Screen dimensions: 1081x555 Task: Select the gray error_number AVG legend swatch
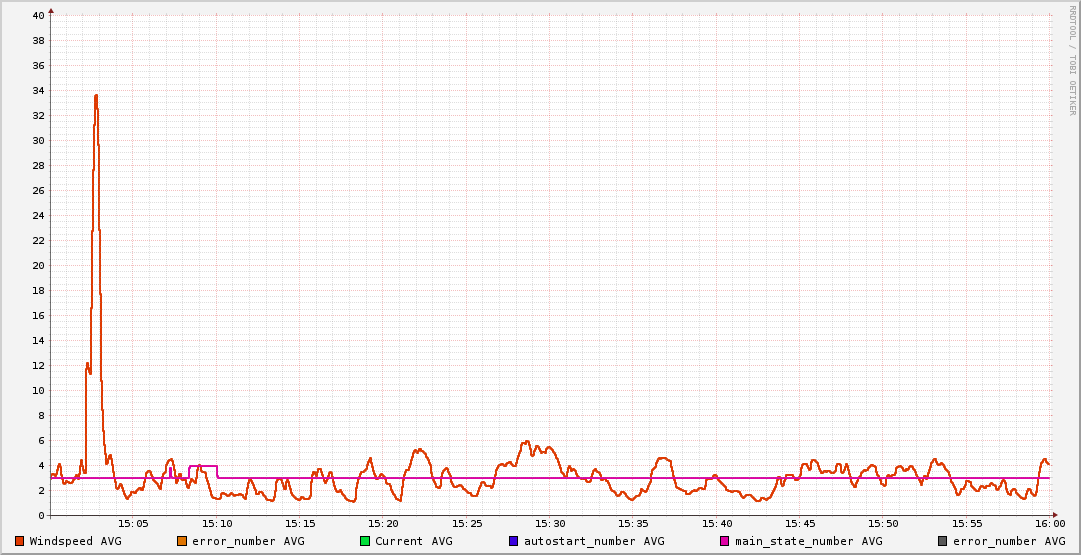pos(943,541)
